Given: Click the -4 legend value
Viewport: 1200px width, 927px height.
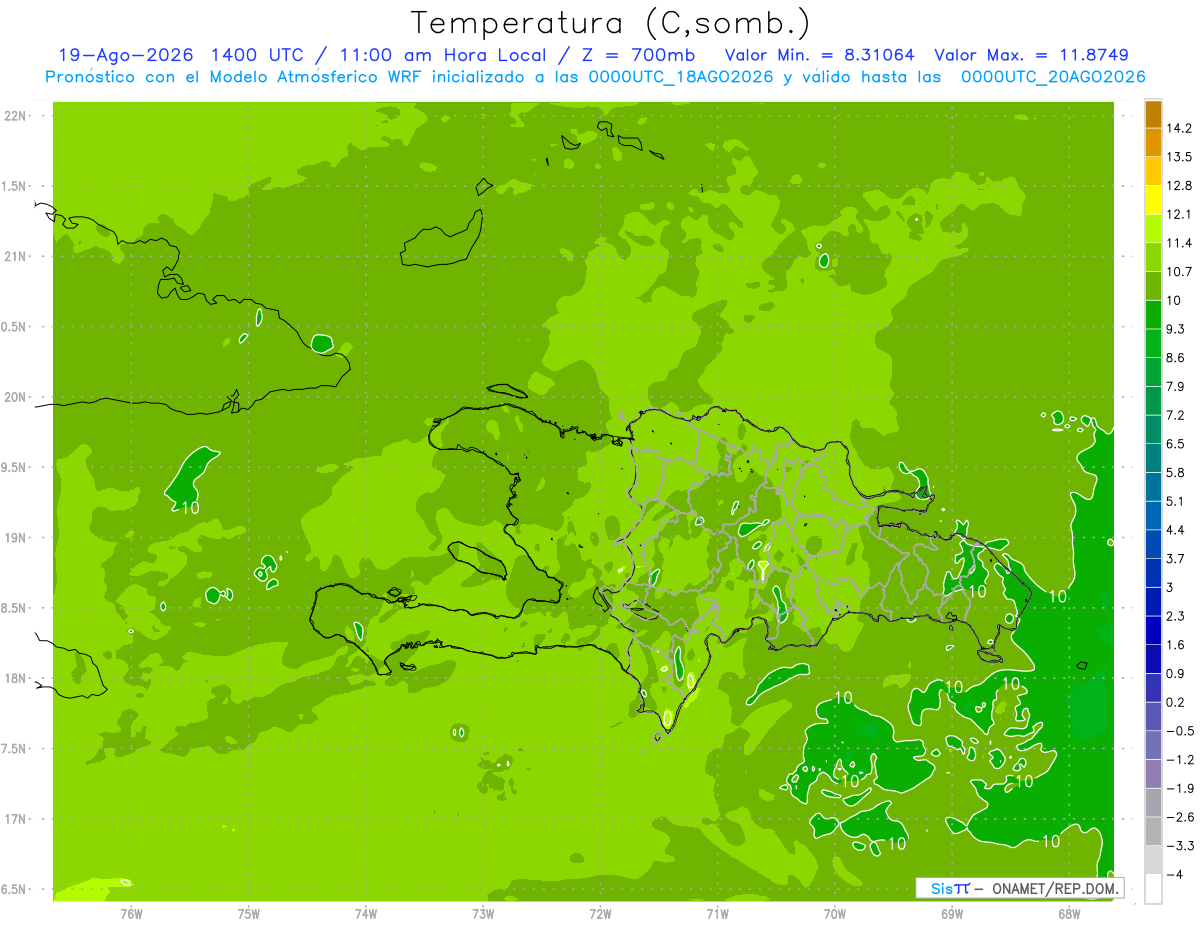Looking at the screenshot, I should [1174, 874].
